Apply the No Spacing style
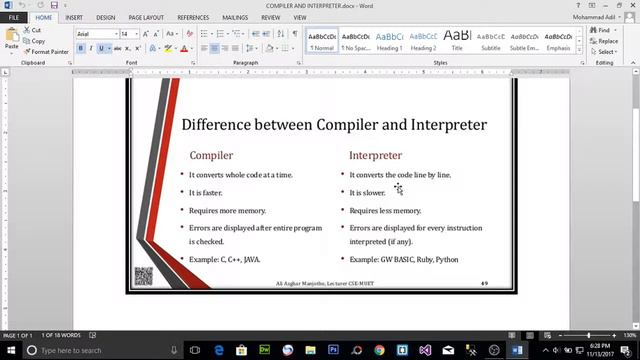640x360 pixels. (x=356, y=41)
